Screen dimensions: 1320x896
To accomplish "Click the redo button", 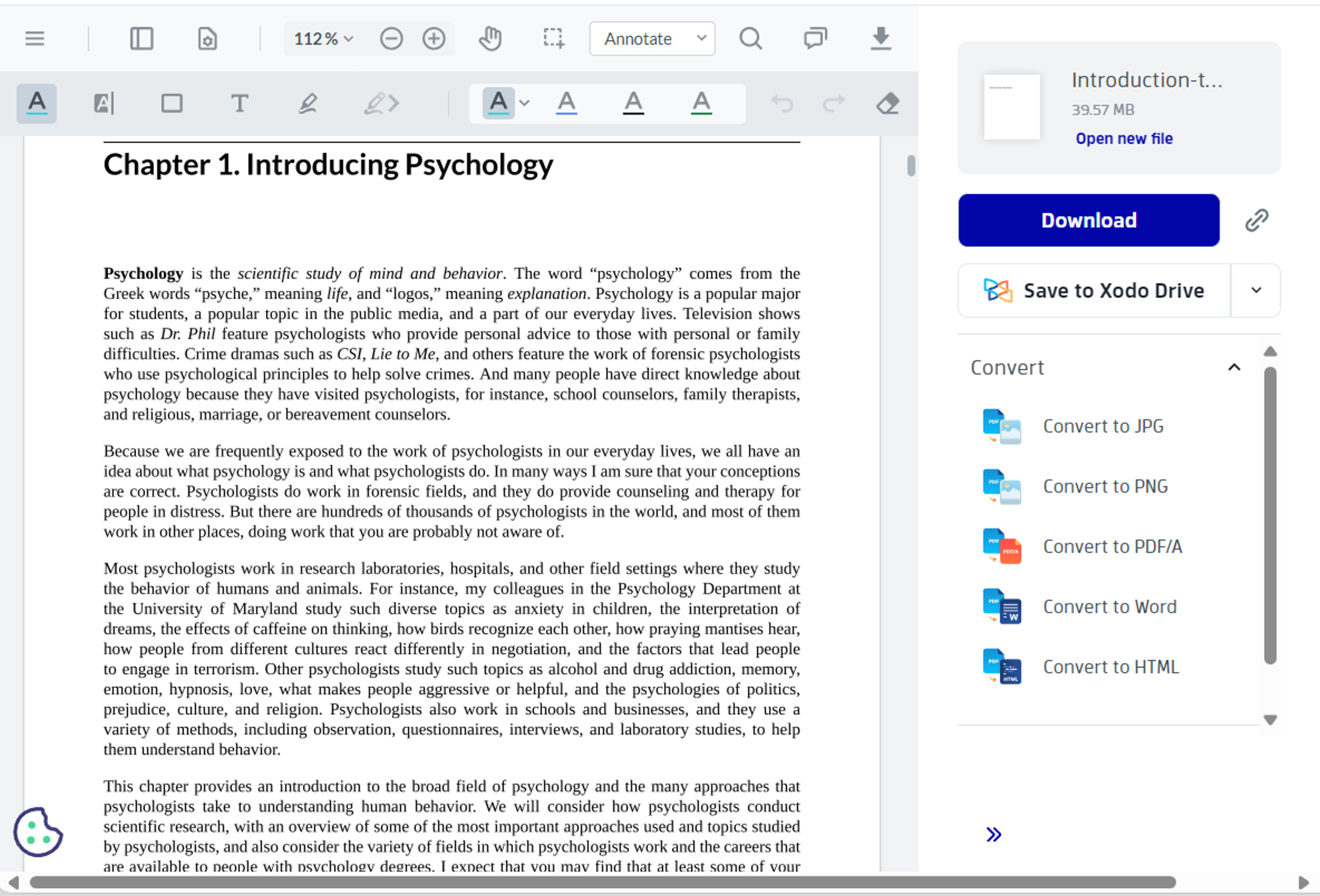I will click(833, 103).
